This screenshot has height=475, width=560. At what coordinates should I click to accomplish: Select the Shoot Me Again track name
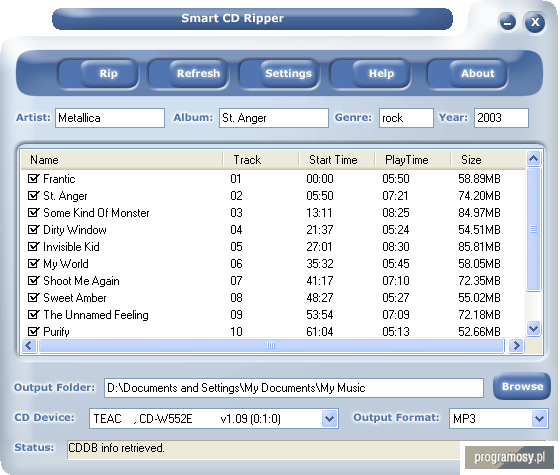[81, 281]
